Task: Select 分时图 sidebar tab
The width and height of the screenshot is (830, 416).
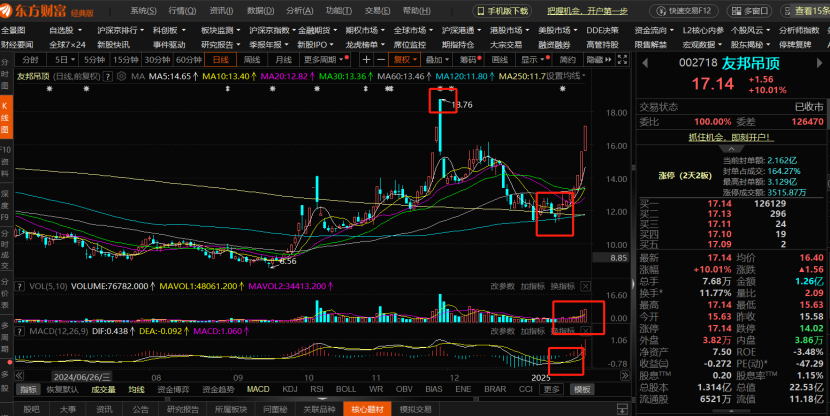Action: point(5,75)
